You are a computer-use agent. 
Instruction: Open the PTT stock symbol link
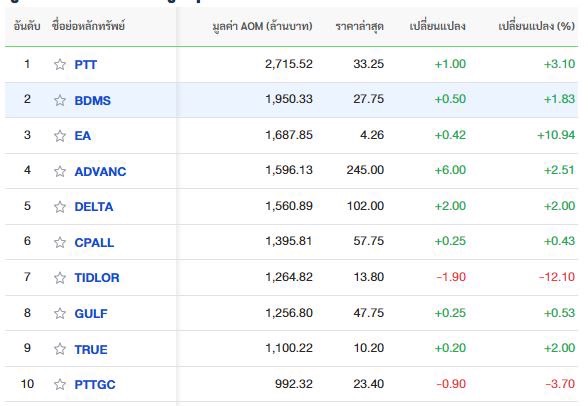(86, 64)
